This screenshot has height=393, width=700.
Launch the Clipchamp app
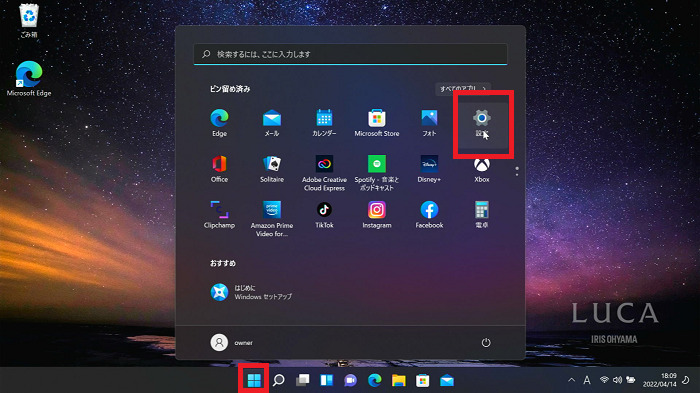click(x=219, y=215)
